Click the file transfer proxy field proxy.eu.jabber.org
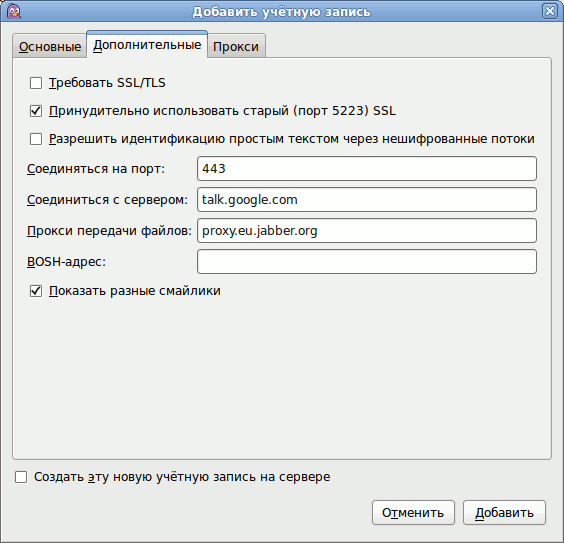 tap(367, 231)
